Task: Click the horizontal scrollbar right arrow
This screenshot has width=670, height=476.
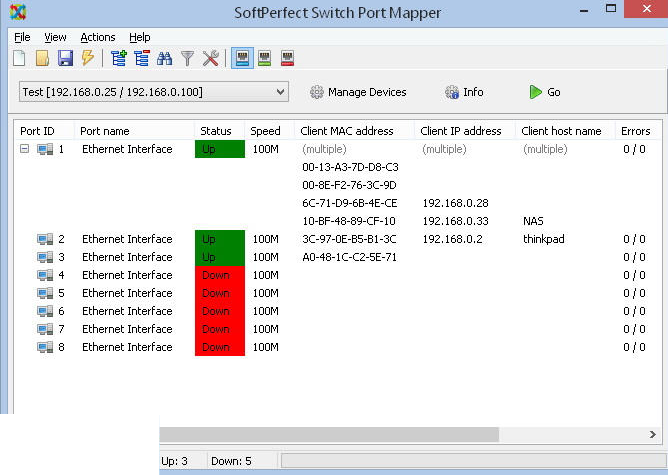Action: 652,435
